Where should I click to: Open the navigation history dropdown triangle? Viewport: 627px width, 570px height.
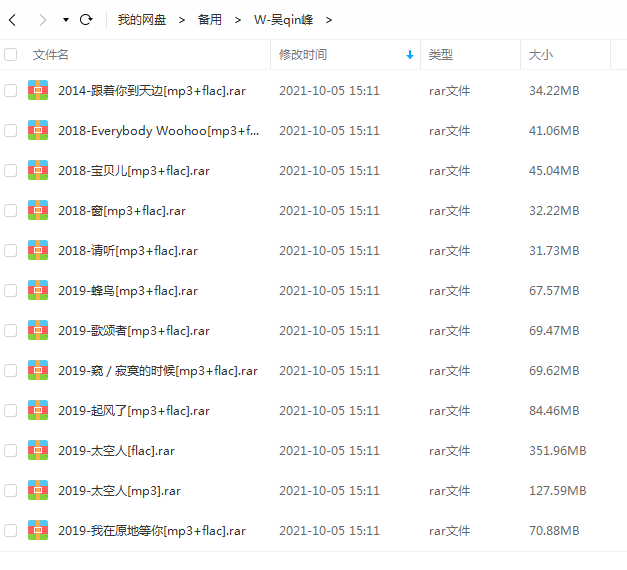(x=66, y=20)
